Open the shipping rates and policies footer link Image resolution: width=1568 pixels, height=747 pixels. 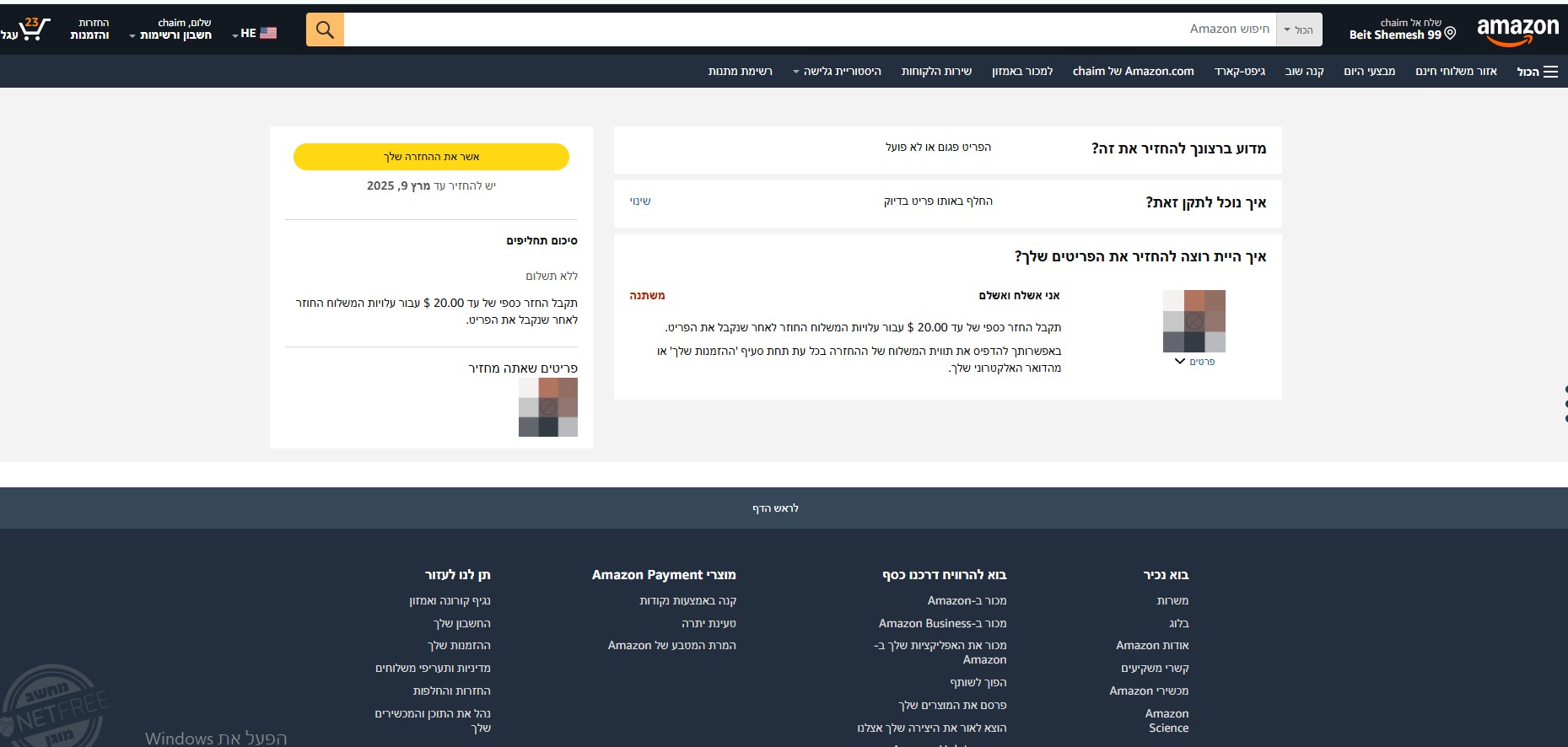point(433,669)
